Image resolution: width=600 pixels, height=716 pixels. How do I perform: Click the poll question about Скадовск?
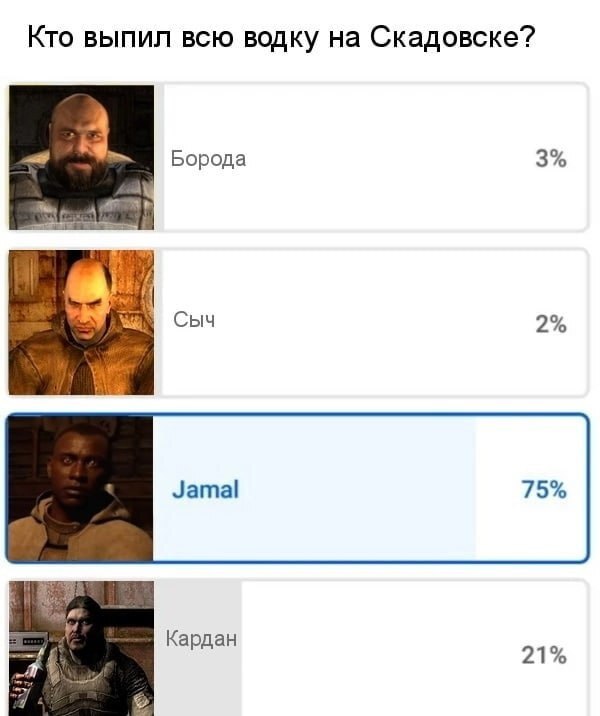280,39
